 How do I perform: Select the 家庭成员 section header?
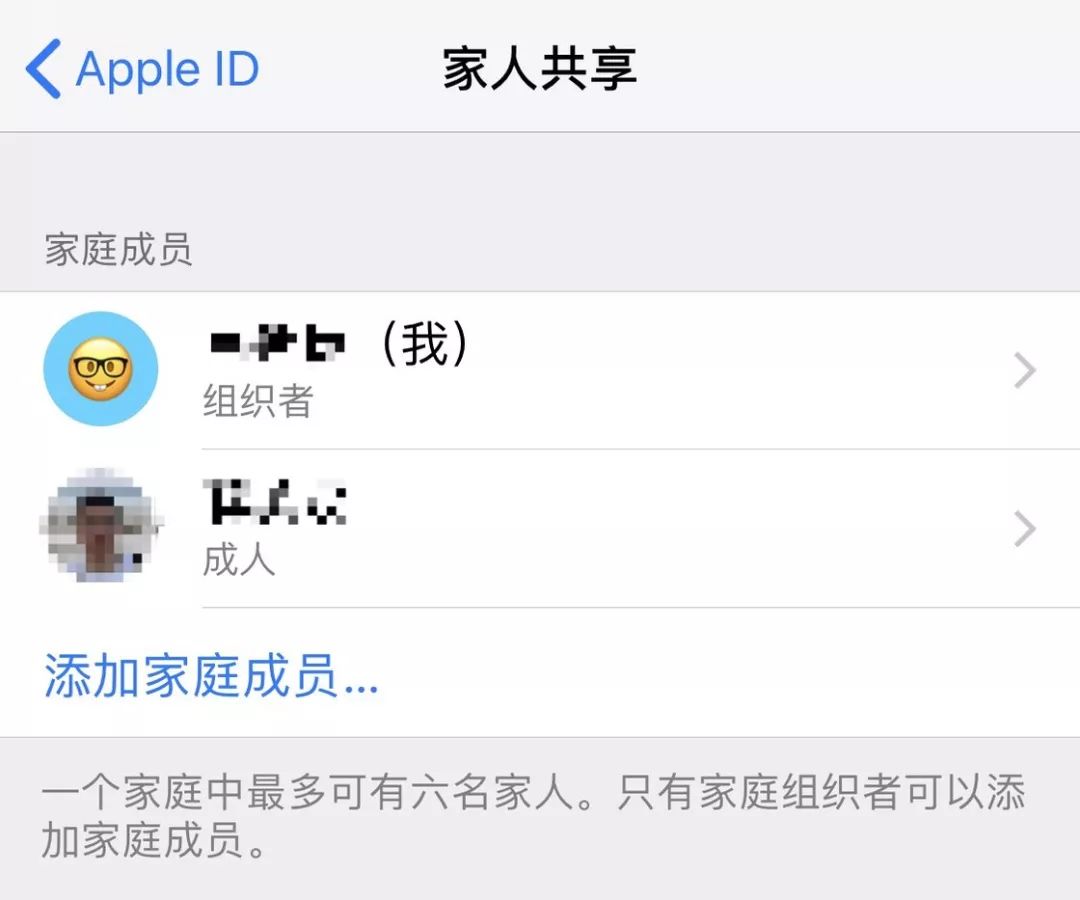tap(118, 249)
